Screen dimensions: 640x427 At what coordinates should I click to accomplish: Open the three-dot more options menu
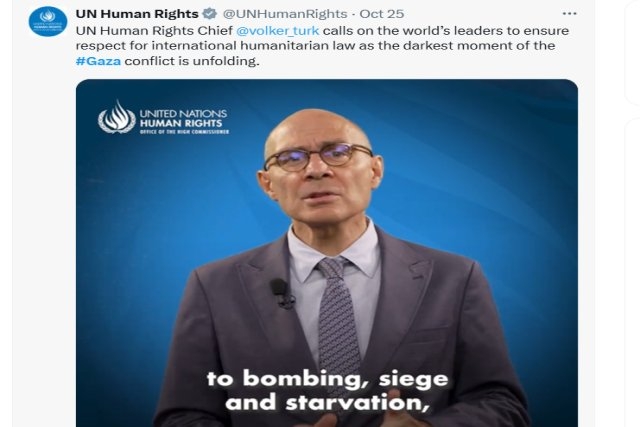(x=569, y=13)
